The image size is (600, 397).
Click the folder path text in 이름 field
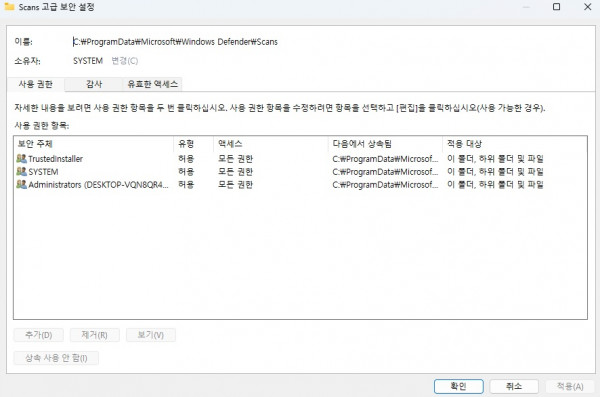pyautogui.click(x=175, y=42)
